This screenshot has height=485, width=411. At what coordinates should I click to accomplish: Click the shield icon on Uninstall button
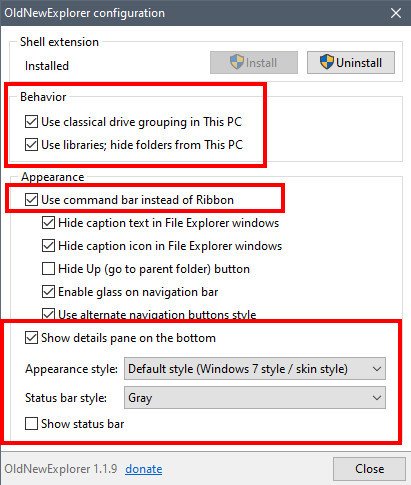tap(326, 62)
